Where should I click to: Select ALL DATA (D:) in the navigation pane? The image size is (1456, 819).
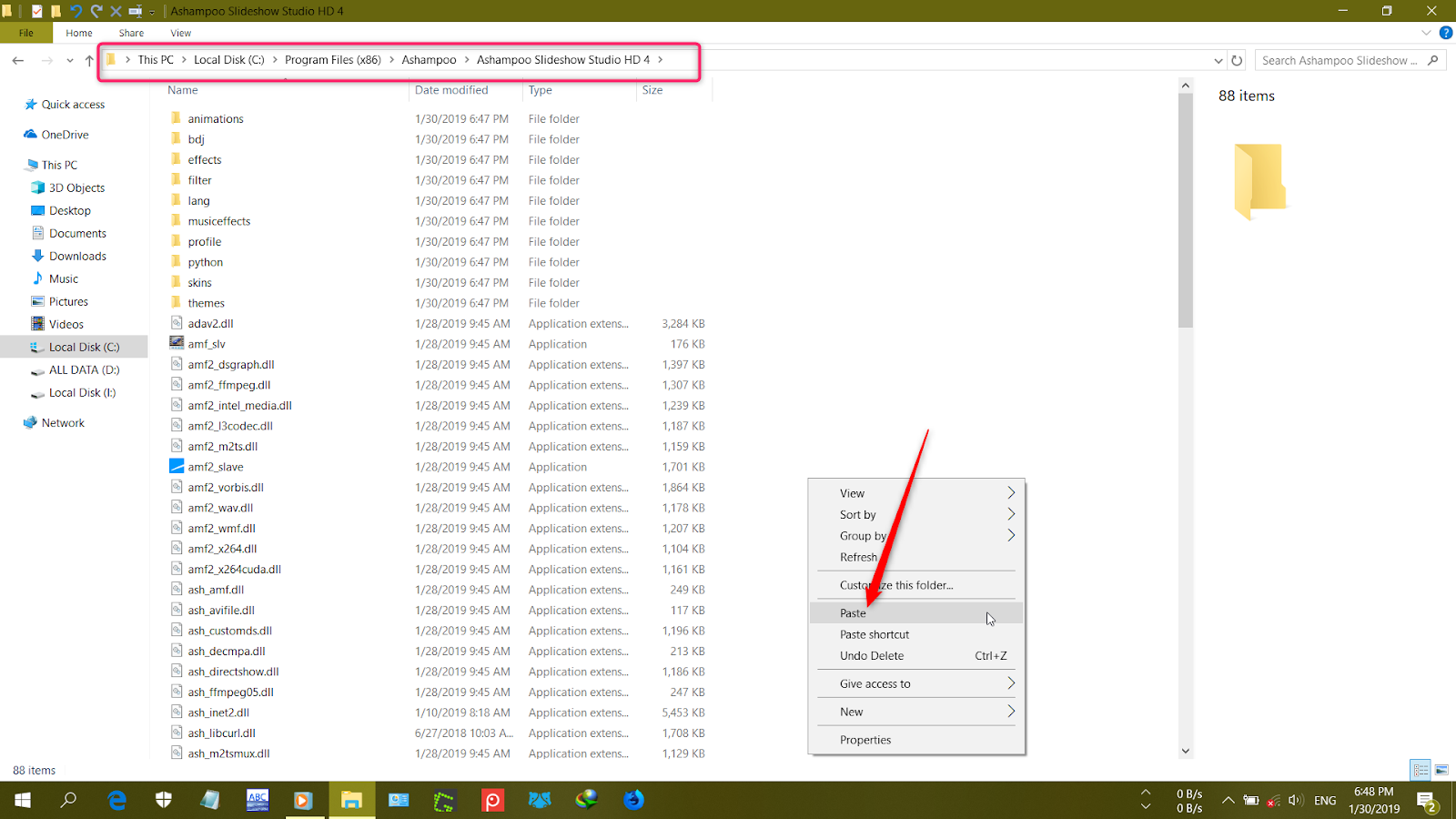[x=84, y=369]
